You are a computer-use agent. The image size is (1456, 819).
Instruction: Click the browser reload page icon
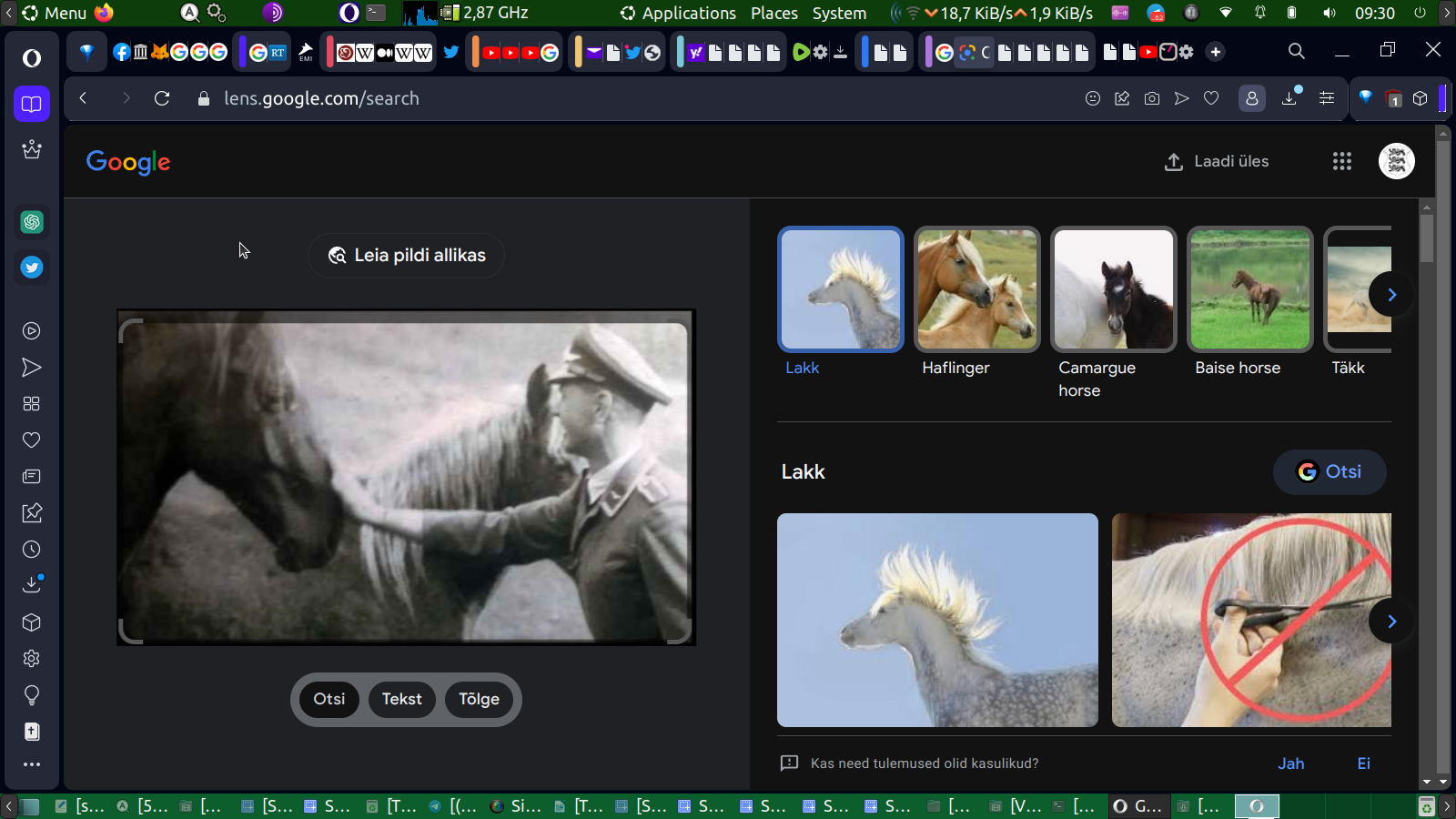point(162,98)
